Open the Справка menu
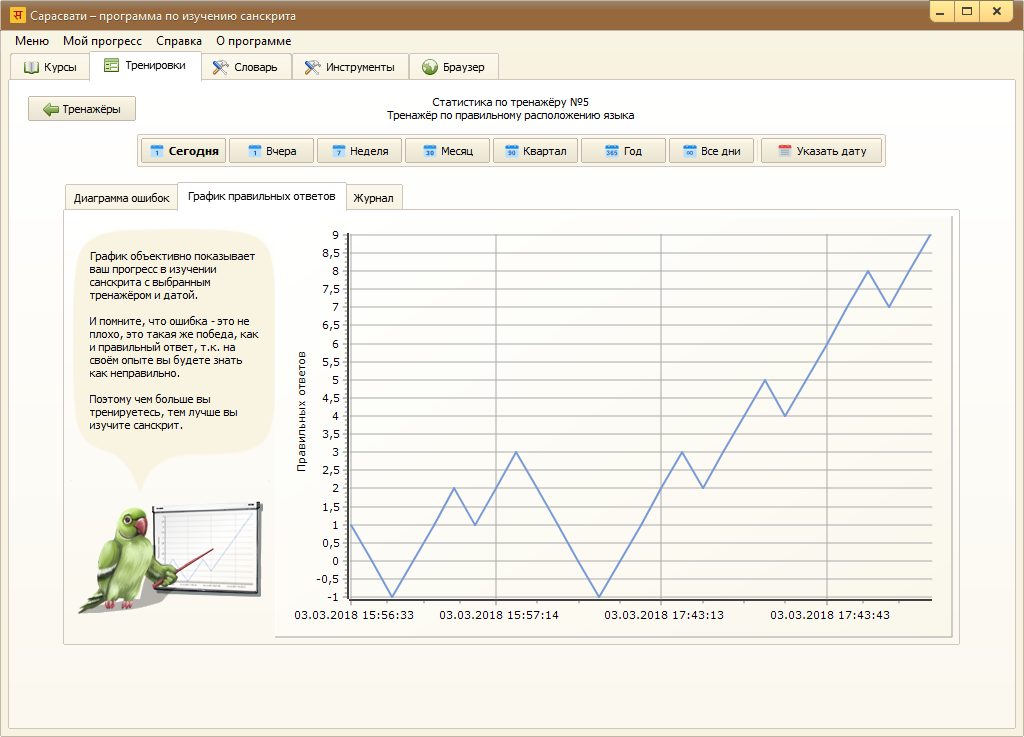 pos(179,41)
